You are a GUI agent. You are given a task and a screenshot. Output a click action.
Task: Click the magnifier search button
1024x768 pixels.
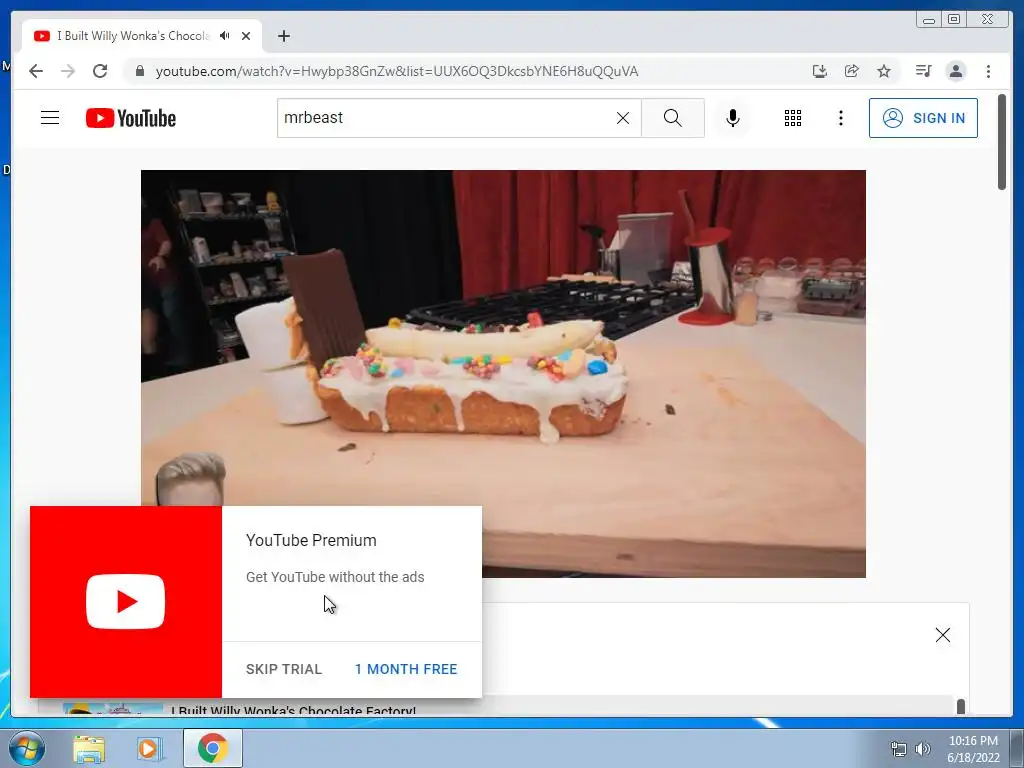pyautogui.click(x=673, y=118)
